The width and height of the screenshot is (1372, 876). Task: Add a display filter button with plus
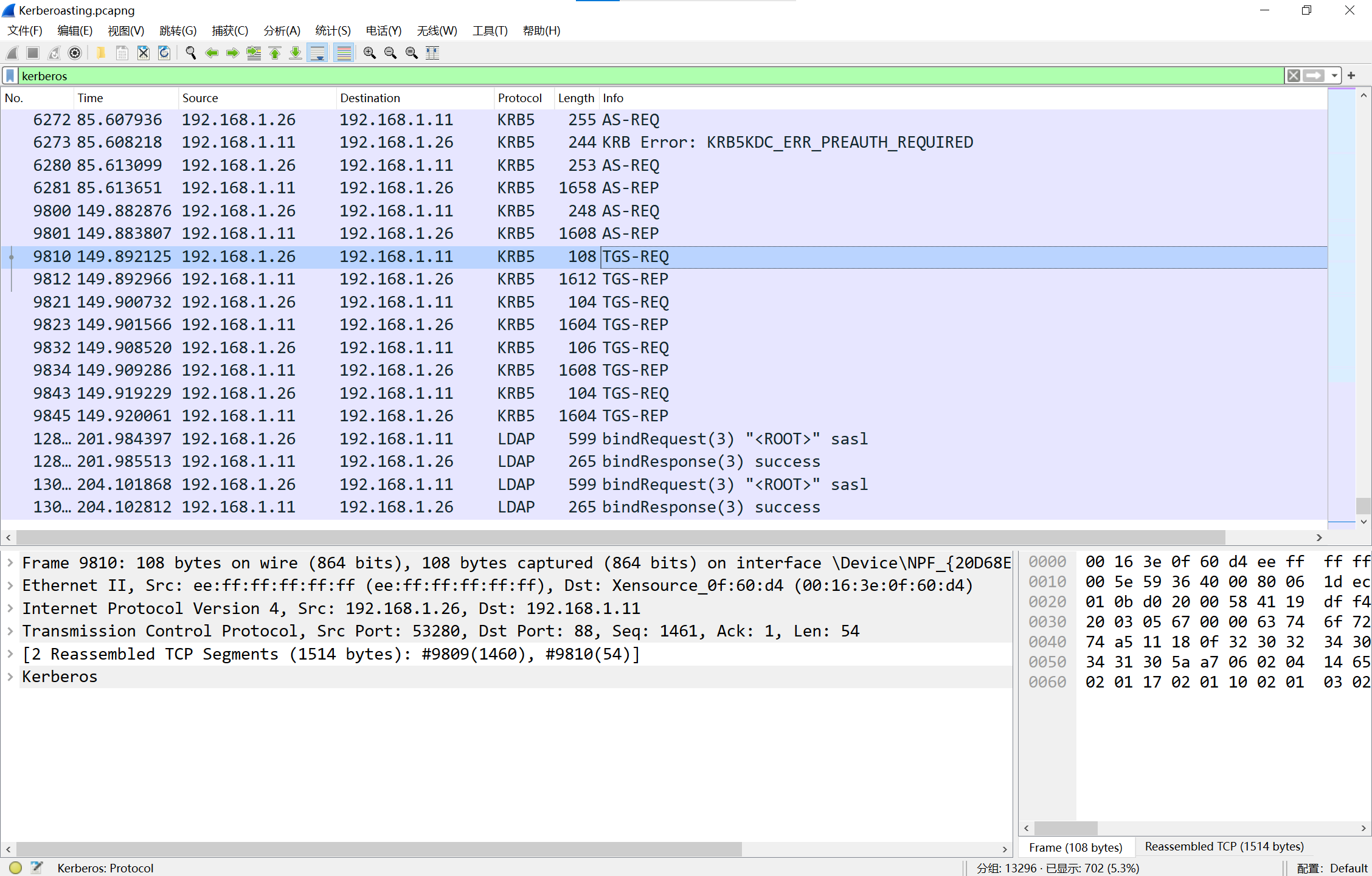click(1351, 76)
